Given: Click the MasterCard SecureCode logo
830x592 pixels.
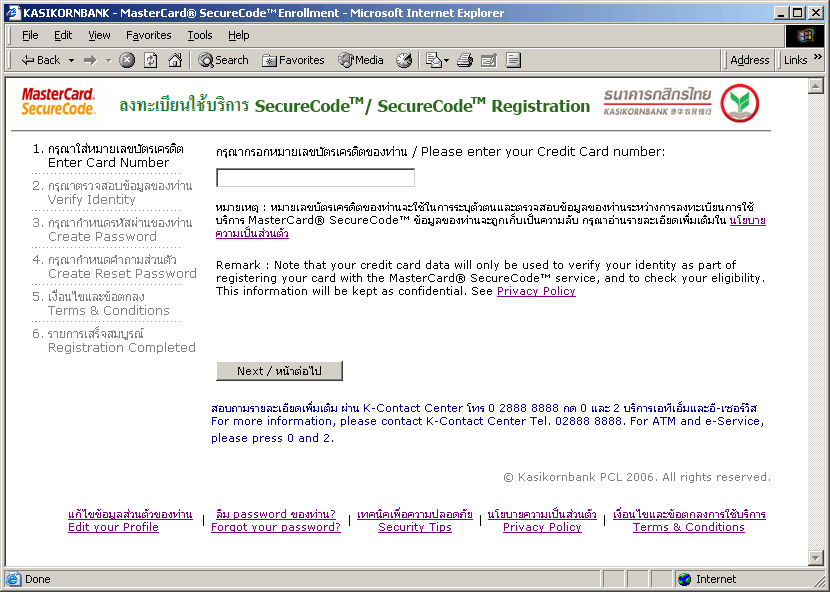Looking at the screenshot, I should (x=58, y=102).
